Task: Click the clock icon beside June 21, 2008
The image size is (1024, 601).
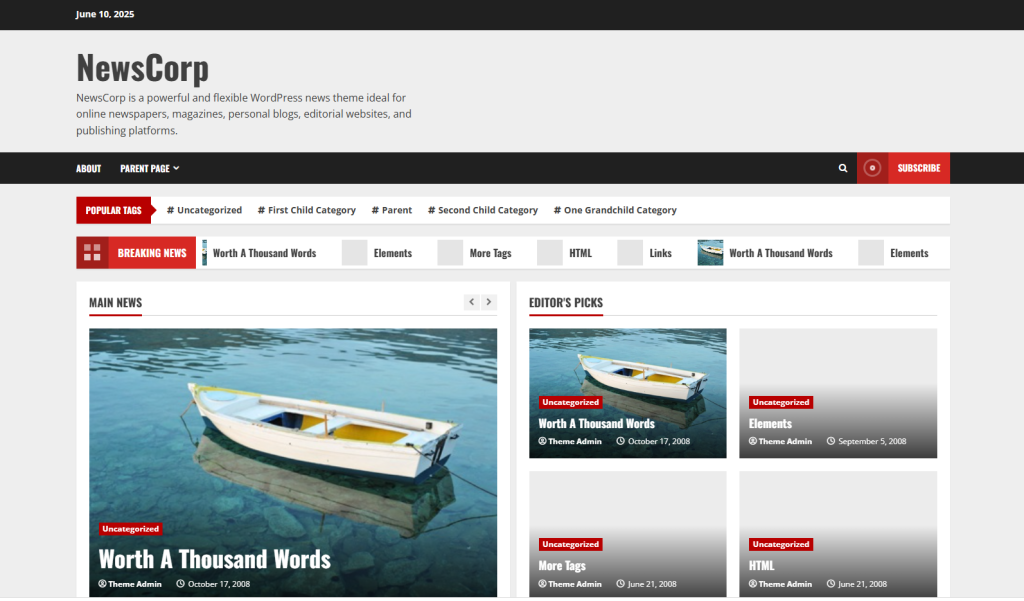Action: 620,583
